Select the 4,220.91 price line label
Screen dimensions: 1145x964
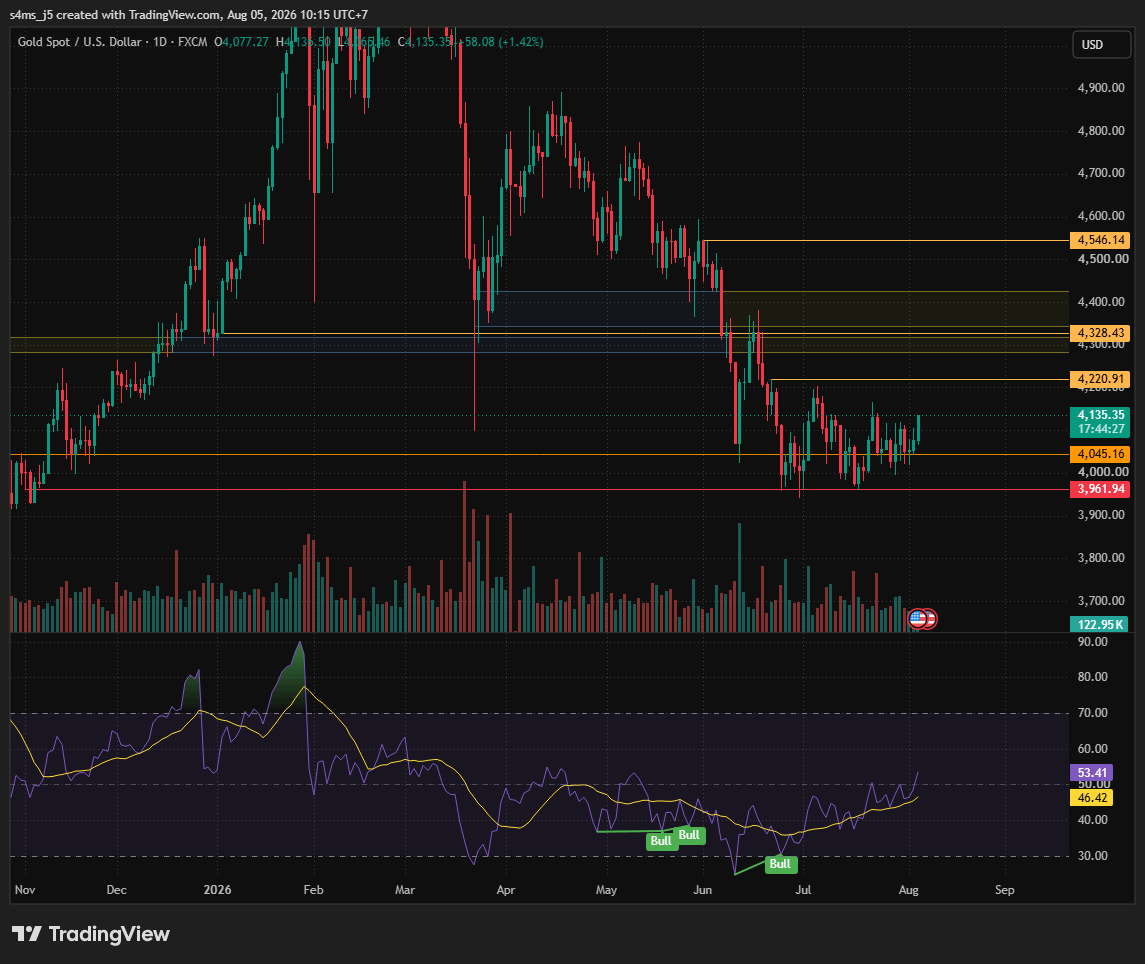pyautogui.click(x=1100, y=379)
